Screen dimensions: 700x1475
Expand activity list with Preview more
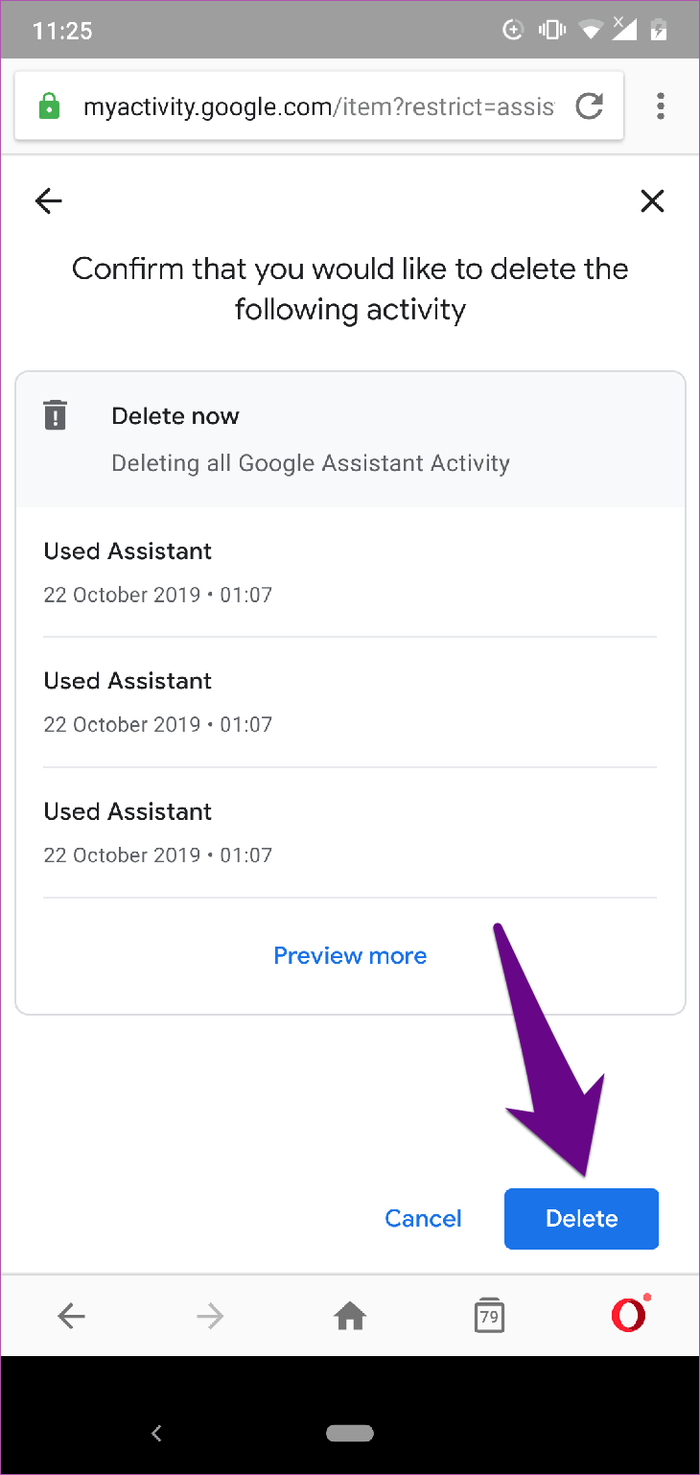pyautogui.click(x=349, y=955)
